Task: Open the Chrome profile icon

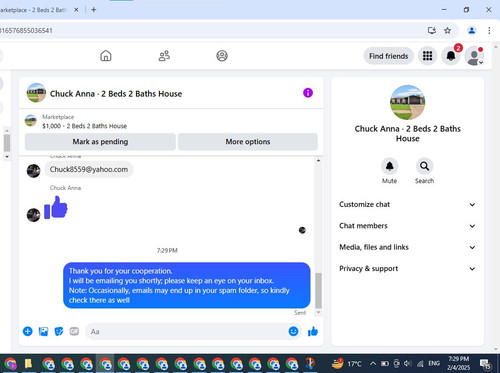Action: tap(472, 31)
